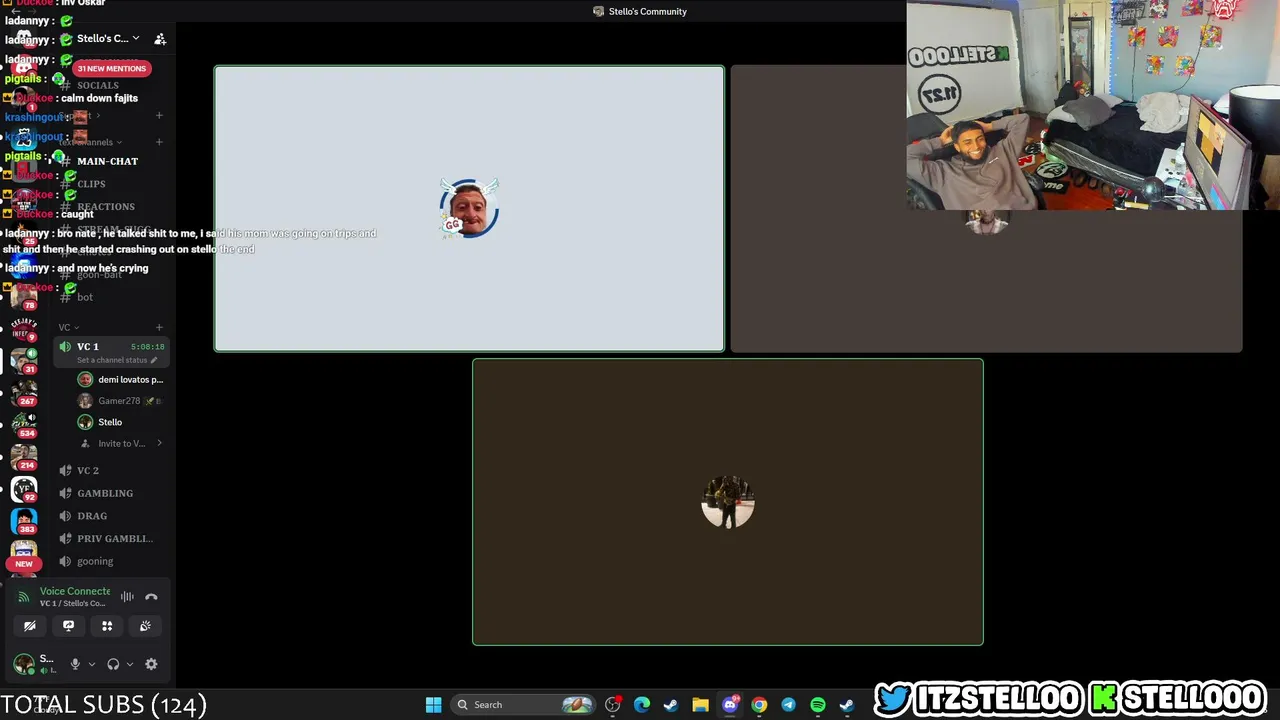Open the MAIN-CHAT channel
Image resolution: width=1280 pixels, height=720 pixels.
pyautogui.click(x=110, y=161)
